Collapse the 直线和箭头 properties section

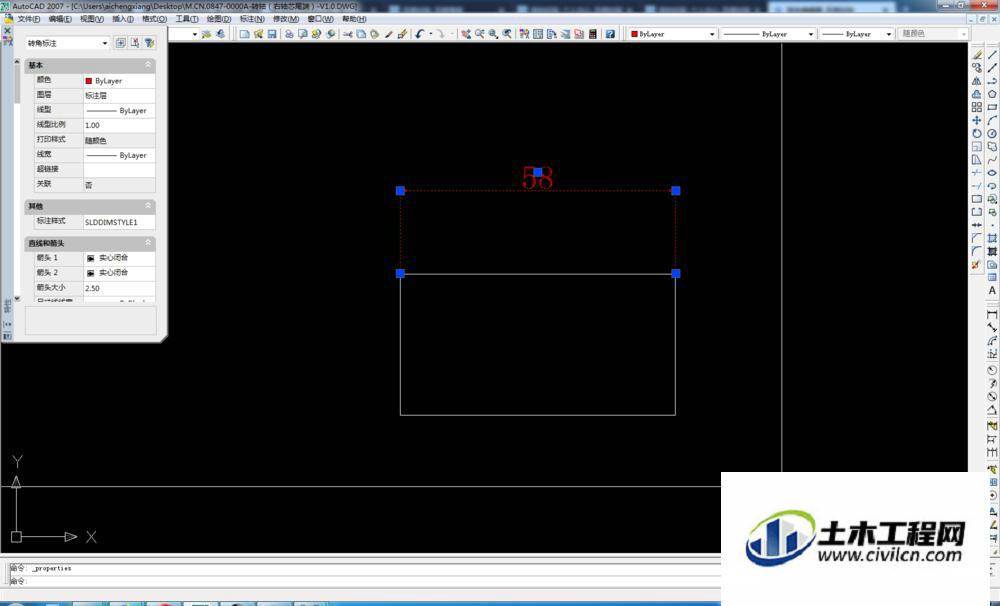point(148,243)
